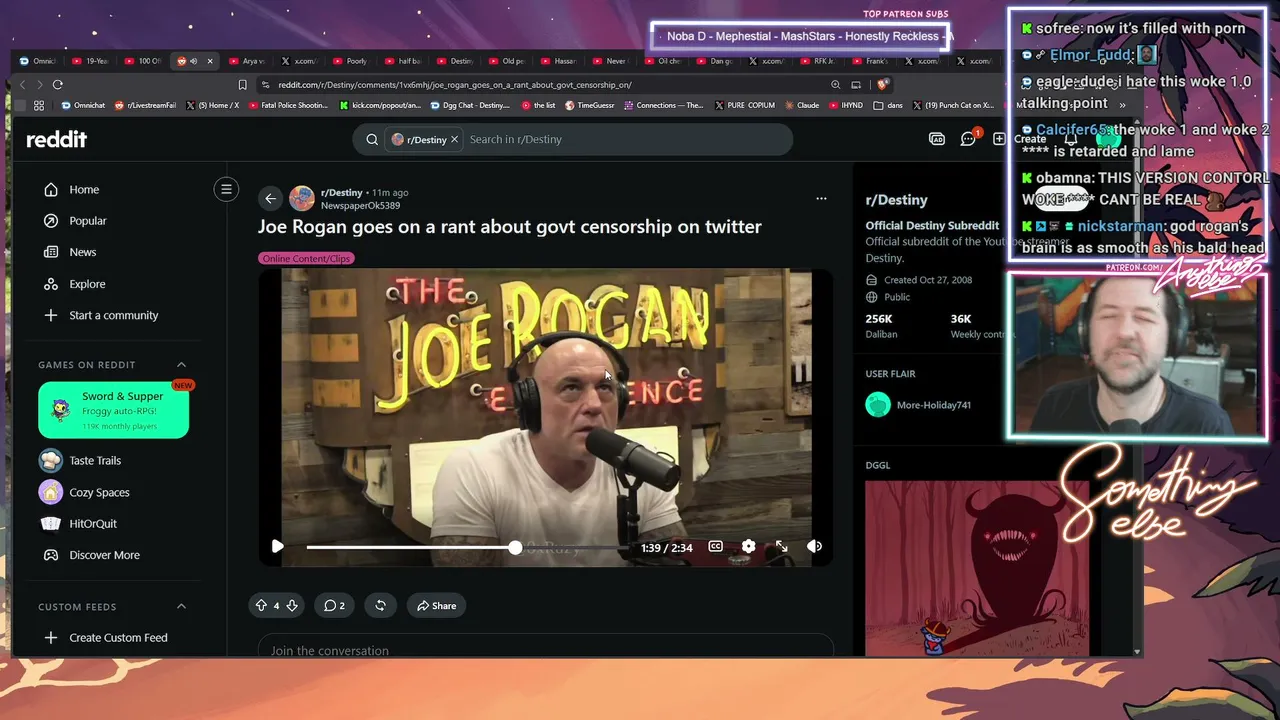Screen dimensions: 1280x720
Task: Close the active Reddit tab
Action: coord(209,61)
